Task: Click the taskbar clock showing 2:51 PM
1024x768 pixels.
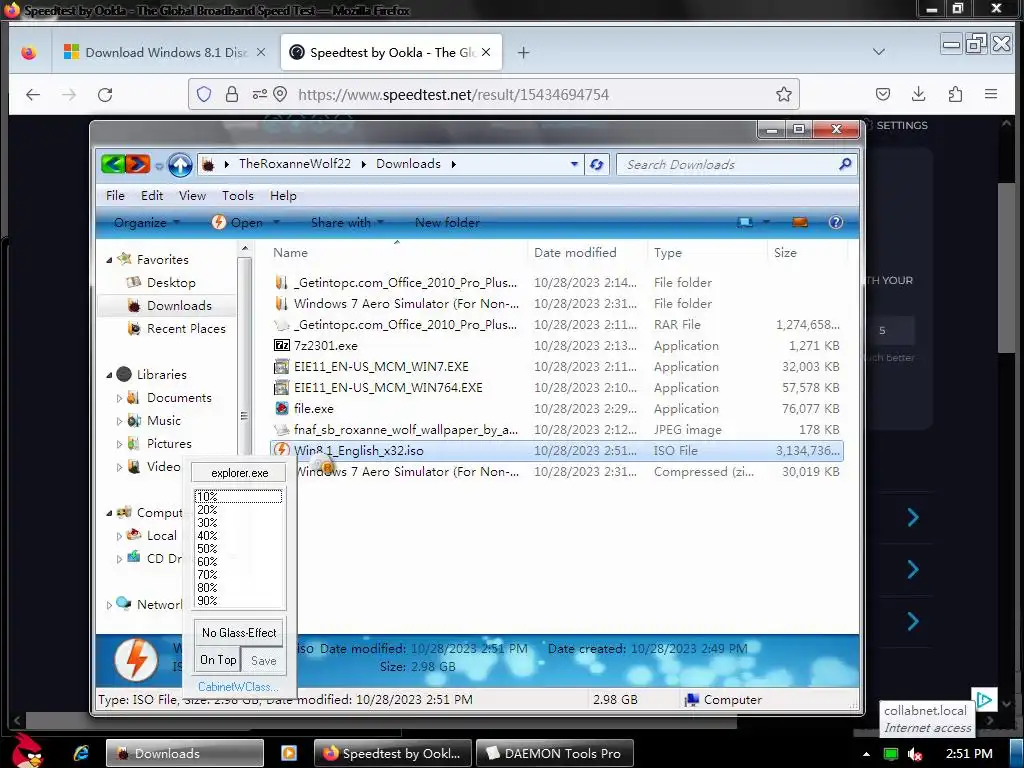Action: 968,754
